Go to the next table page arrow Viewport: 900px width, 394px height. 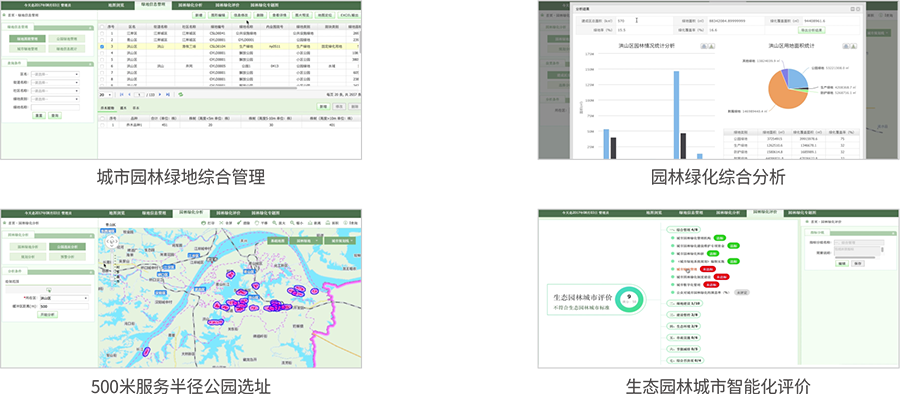click(160, 95)
